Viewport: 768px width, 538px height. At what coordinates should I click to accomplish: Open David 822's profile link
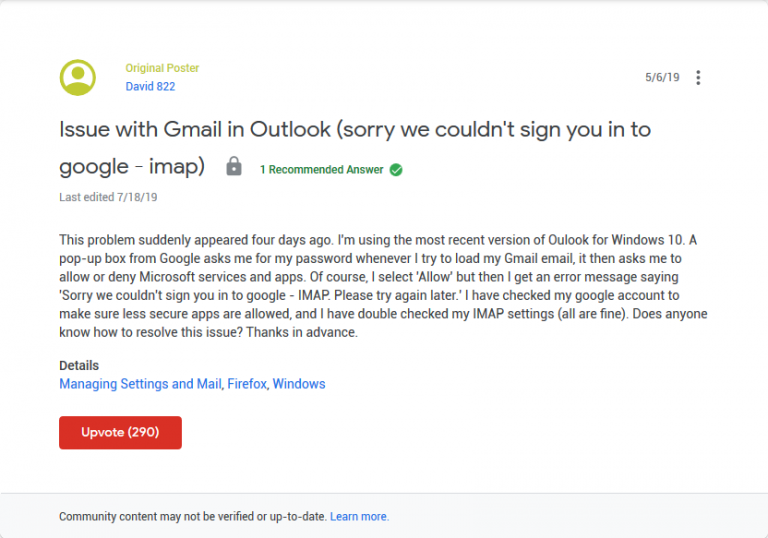click(150, 87)
